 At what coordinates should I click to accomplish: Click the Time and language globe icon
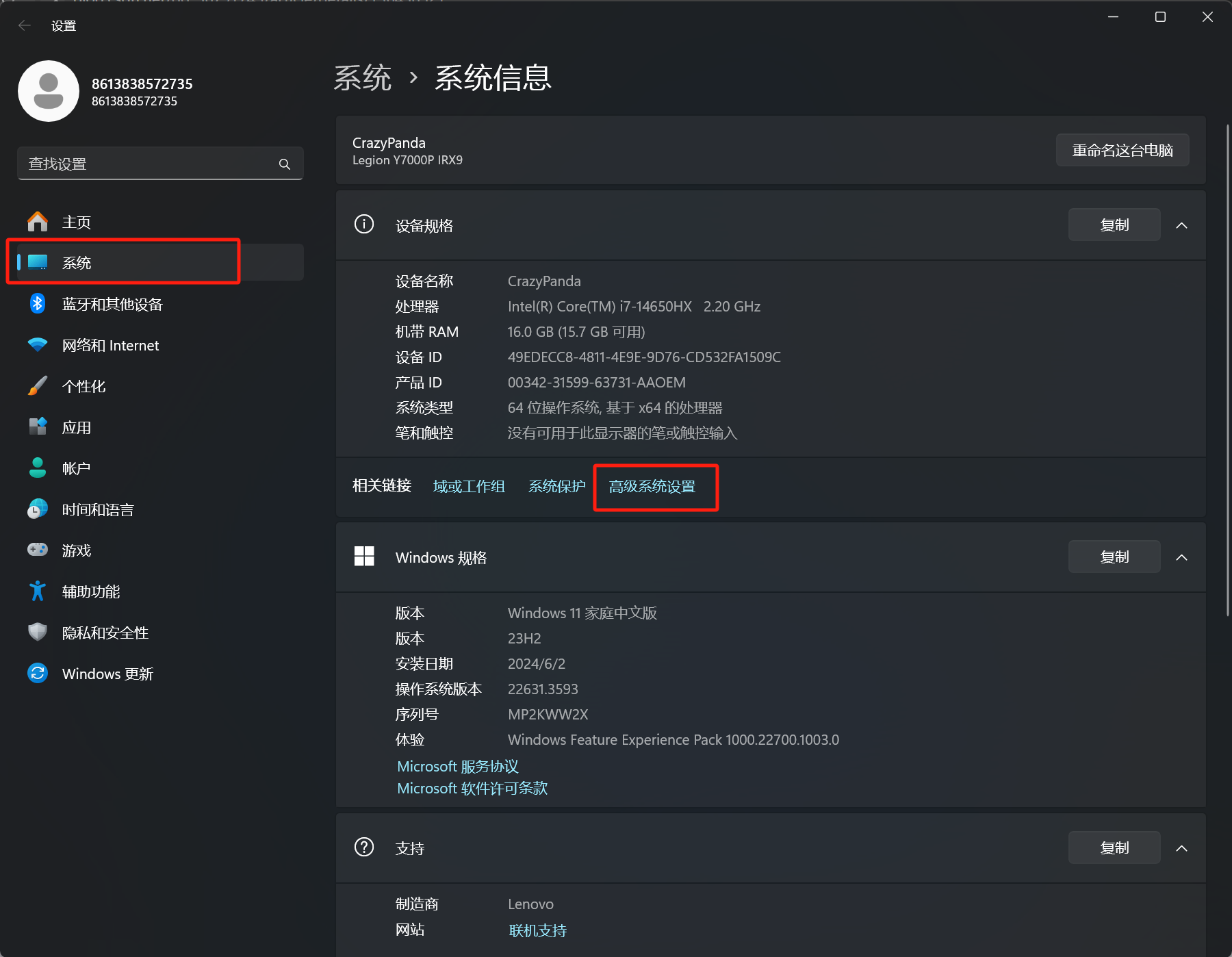[38, 509]
